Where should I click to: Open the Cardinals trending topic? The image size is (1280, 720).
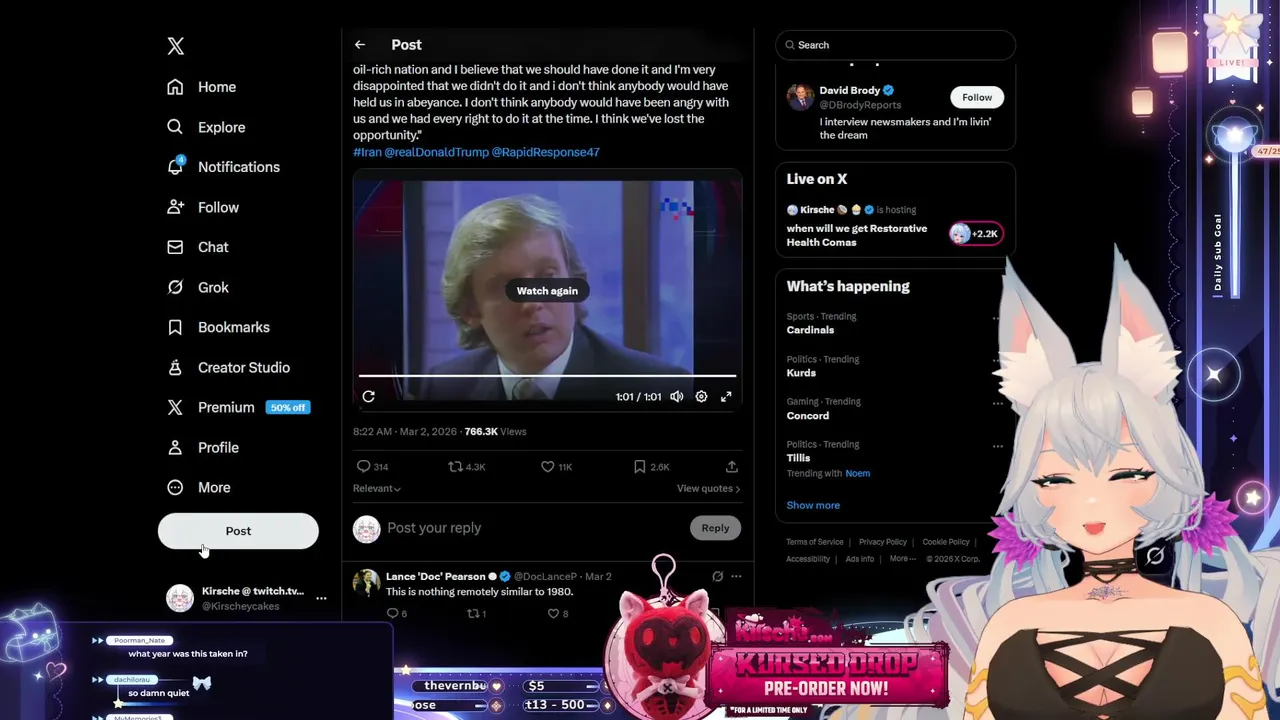tap(810, 330)
